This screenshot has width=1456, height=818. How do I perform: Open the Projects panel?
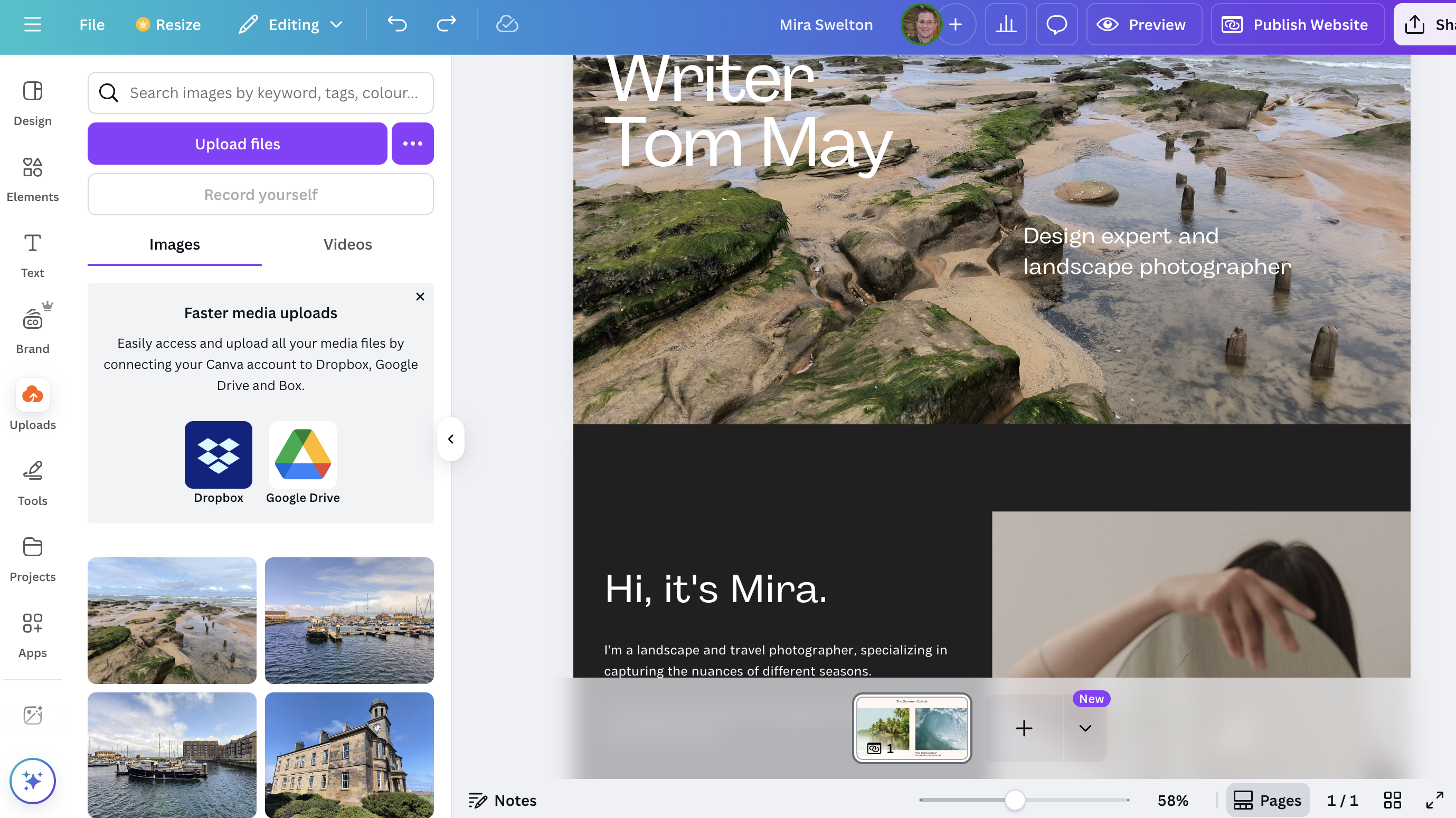pos(33,559)
